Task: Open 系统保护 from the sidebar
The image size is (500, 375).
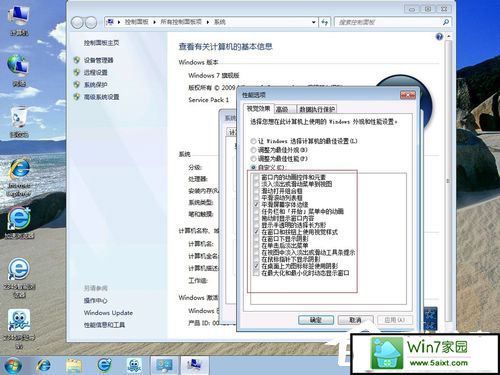Action: 95,85
